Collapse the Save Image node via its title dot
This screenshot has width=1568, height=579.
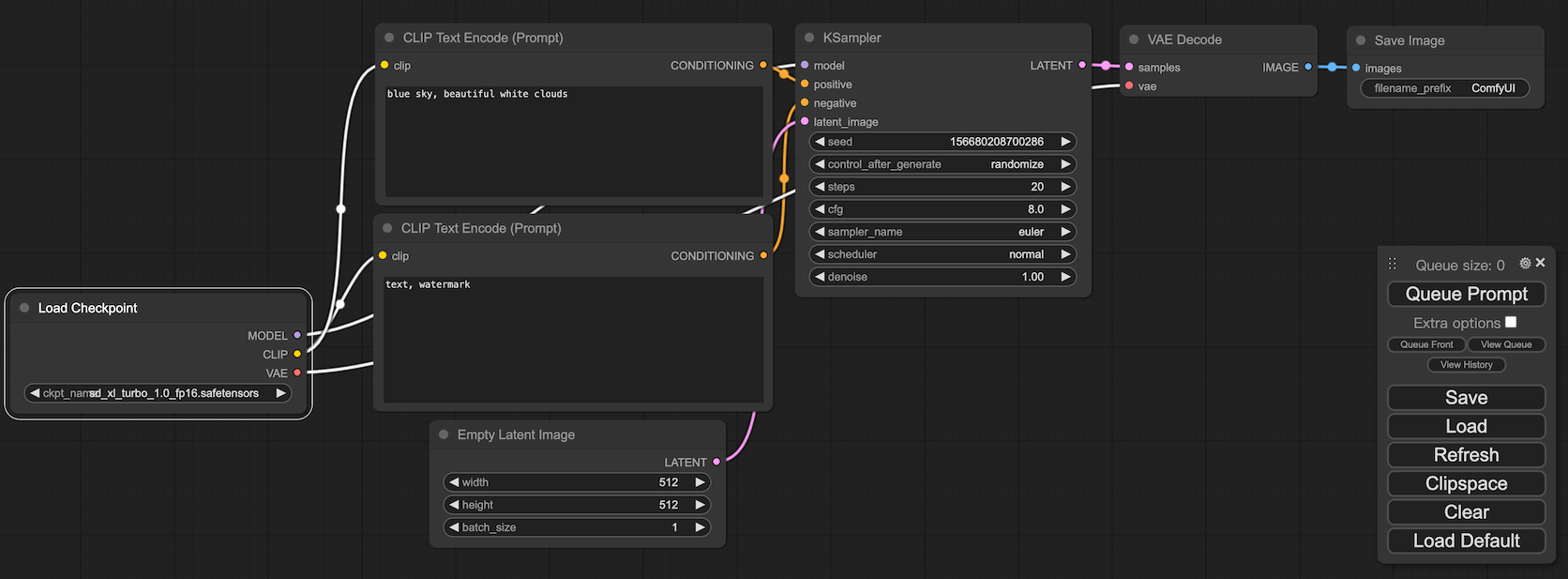point(1361,40)
